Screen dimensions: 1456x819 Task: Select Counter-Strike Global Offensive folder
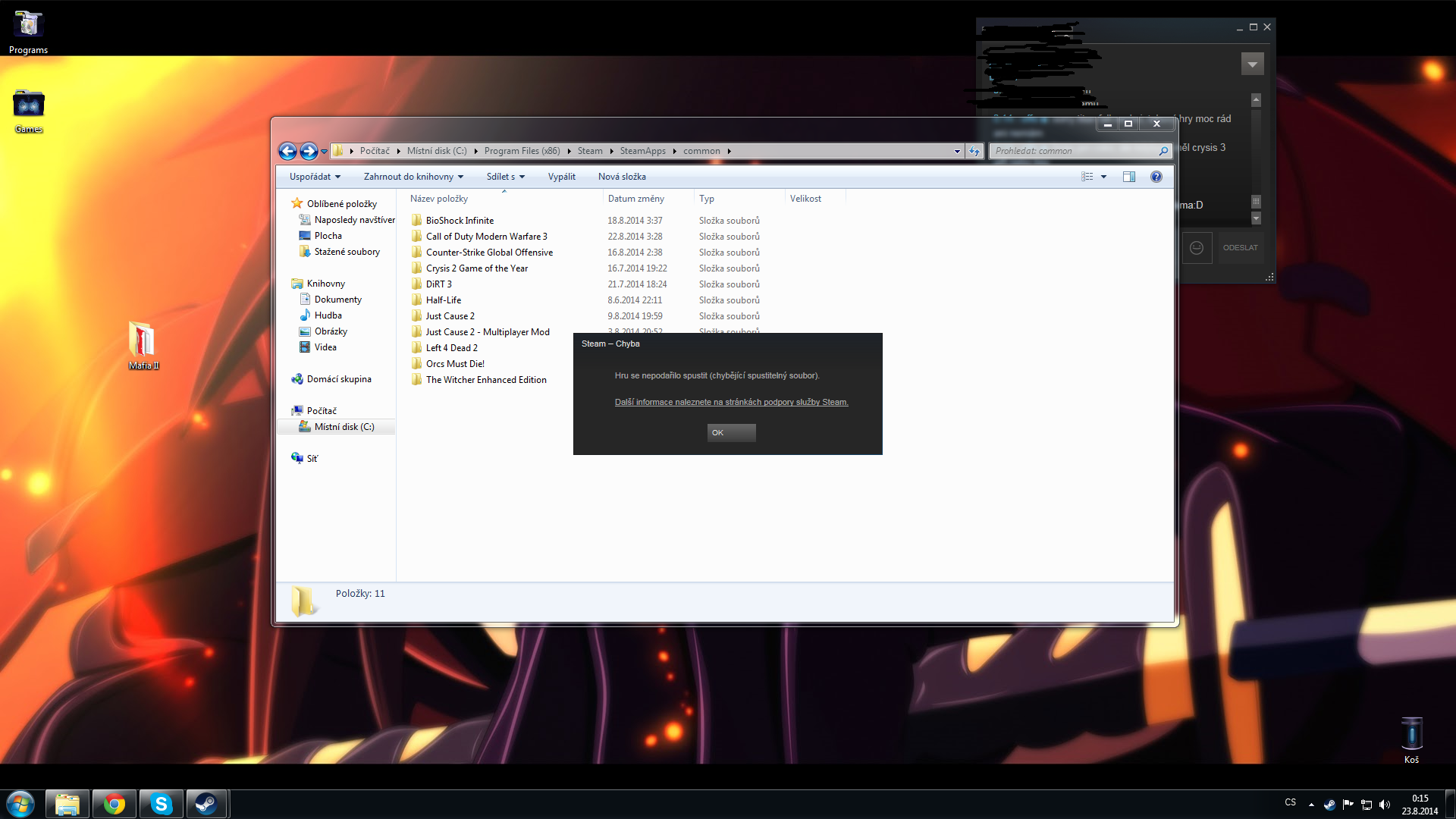(x=489, y=253)
